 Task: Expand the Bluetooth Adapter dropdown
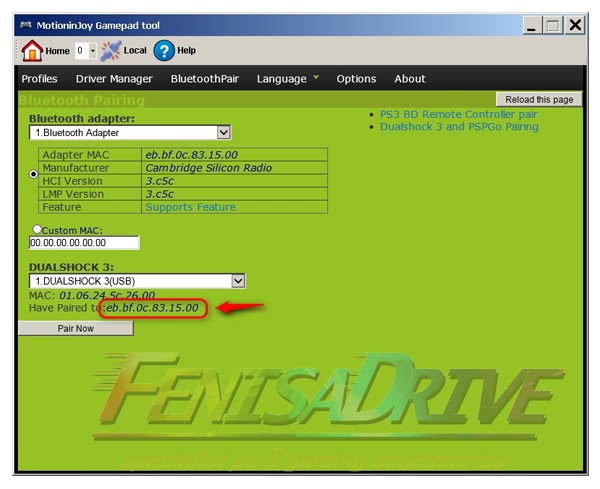[x=223, y=133]
